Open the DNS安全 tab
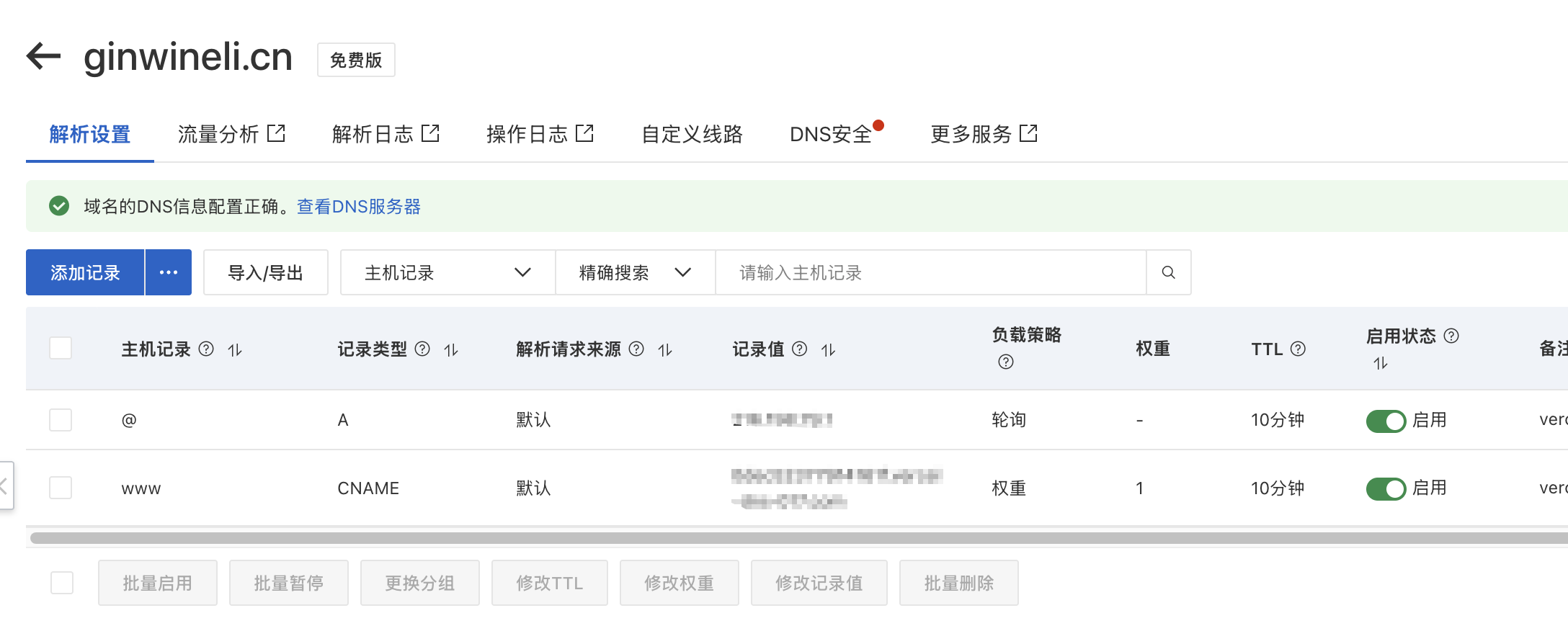Image resolution: width=1568 pixels, height=644 pixels. pyautogui.click(x=831, y=135)
